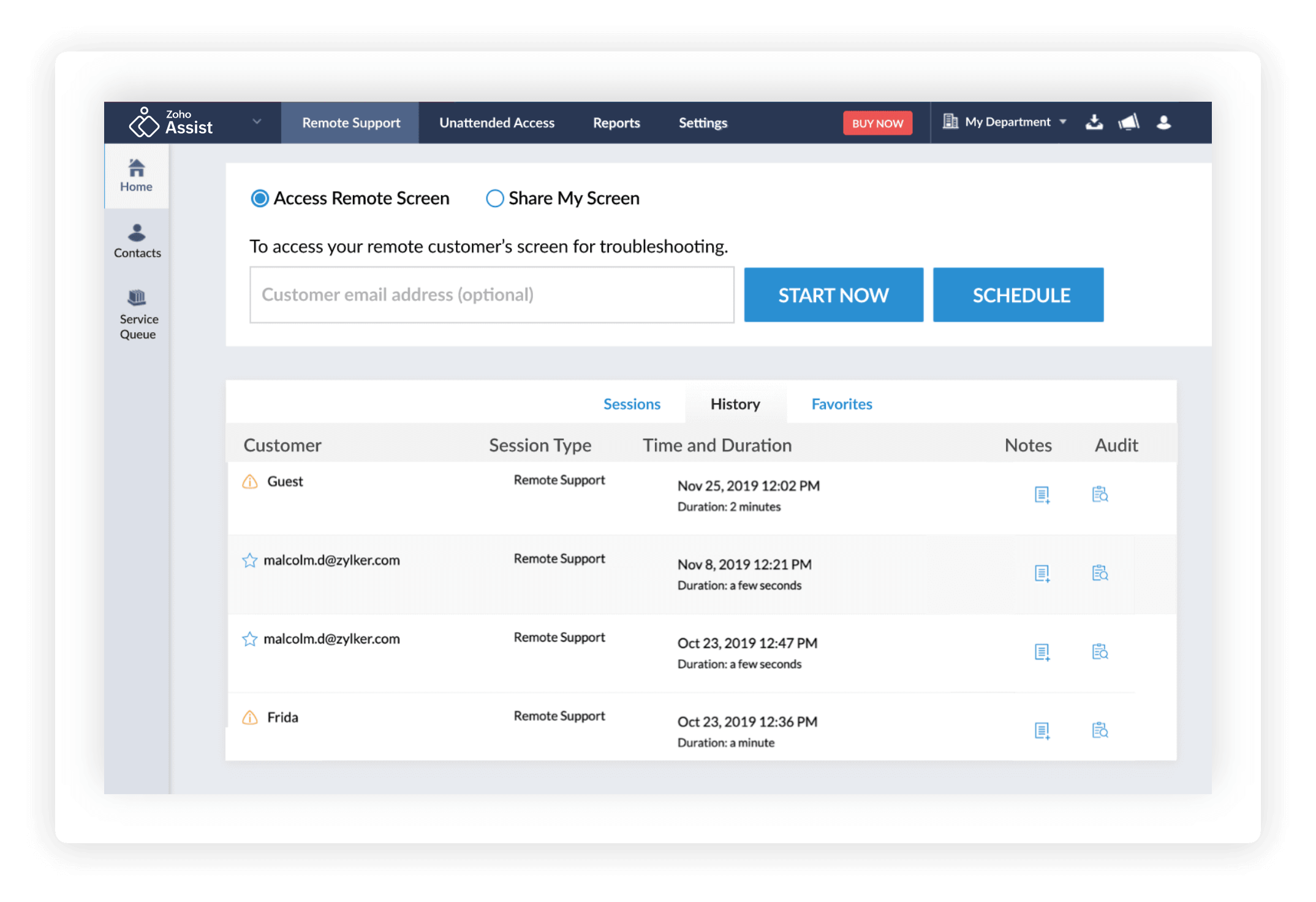Click malcolm.d@zylker.com in Oct 23 row
Viewport: 1316px width, 902px height.
tap(331, 639)
